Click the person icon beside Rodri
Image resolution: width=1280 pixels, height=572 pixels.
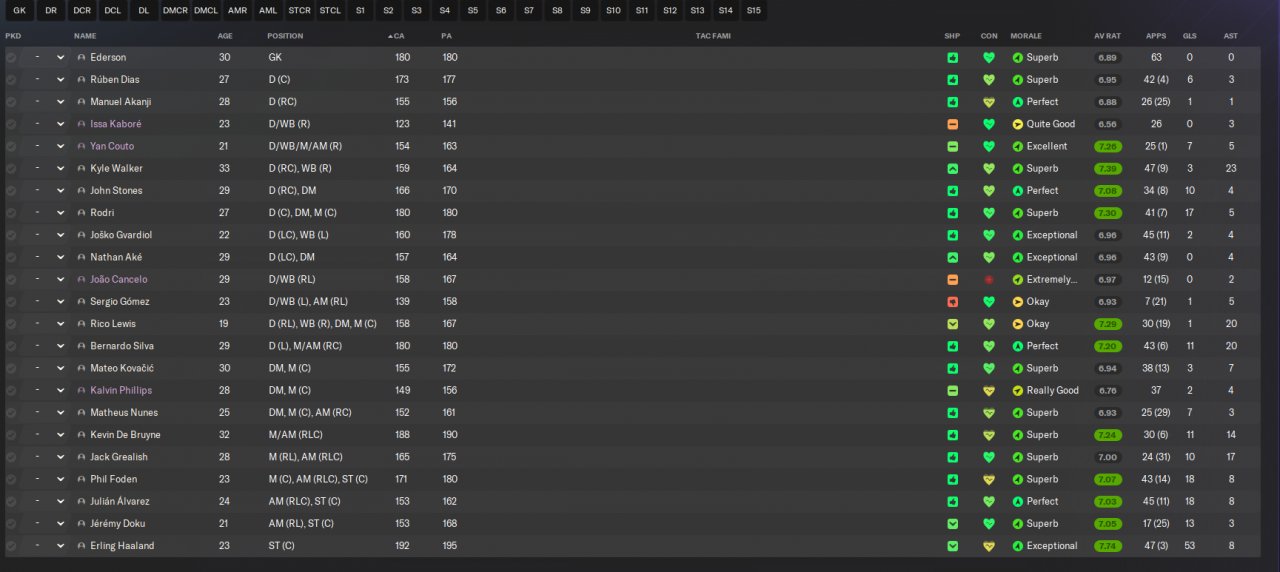[x=81, y=213]
